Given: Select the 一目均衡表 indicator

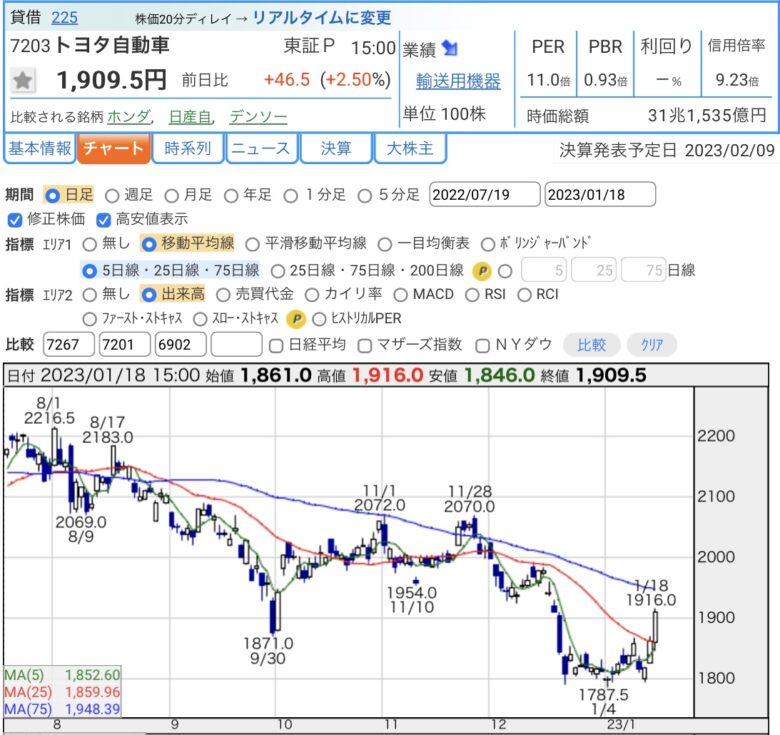Looking at the screenshot, I should 385,244.
